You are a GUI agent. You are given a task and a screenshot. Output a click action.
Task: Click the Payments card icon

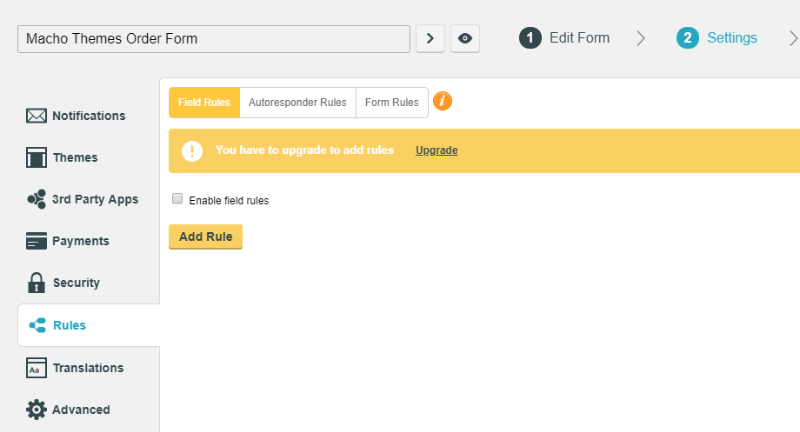36,241
